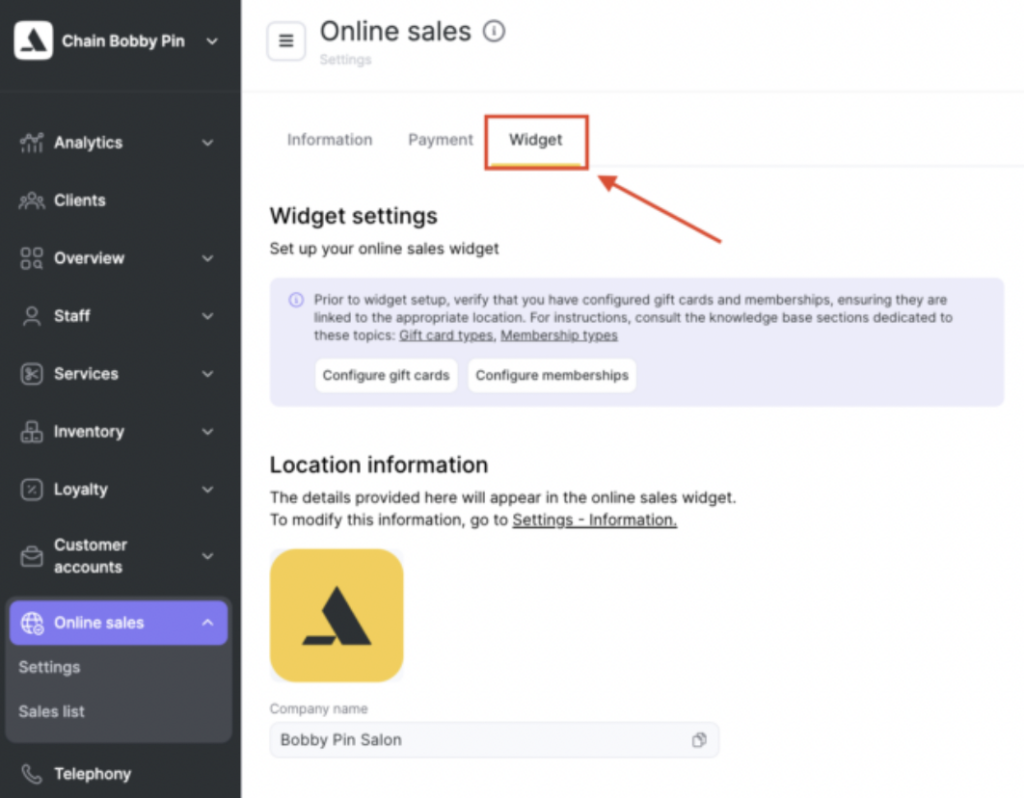Image resolution: width=1024 pixels, height=798 pixels.
Task: Click Configure memberships button
Action: [x=552, y=375]
